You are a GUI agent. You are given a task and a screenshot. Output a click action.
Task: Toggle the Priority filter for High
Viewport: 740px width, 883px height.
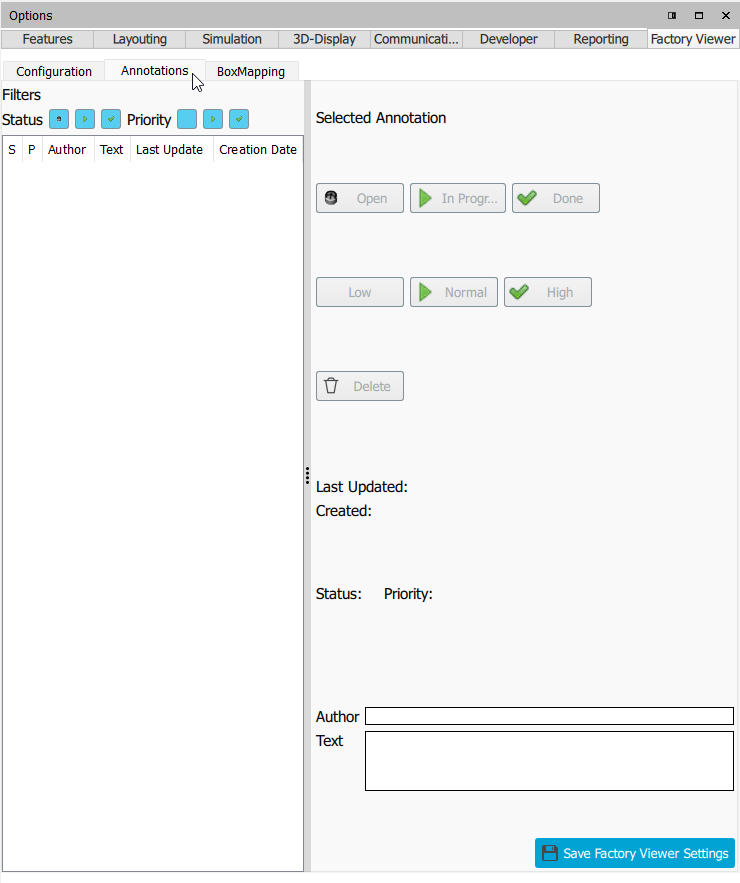[239, 119]
